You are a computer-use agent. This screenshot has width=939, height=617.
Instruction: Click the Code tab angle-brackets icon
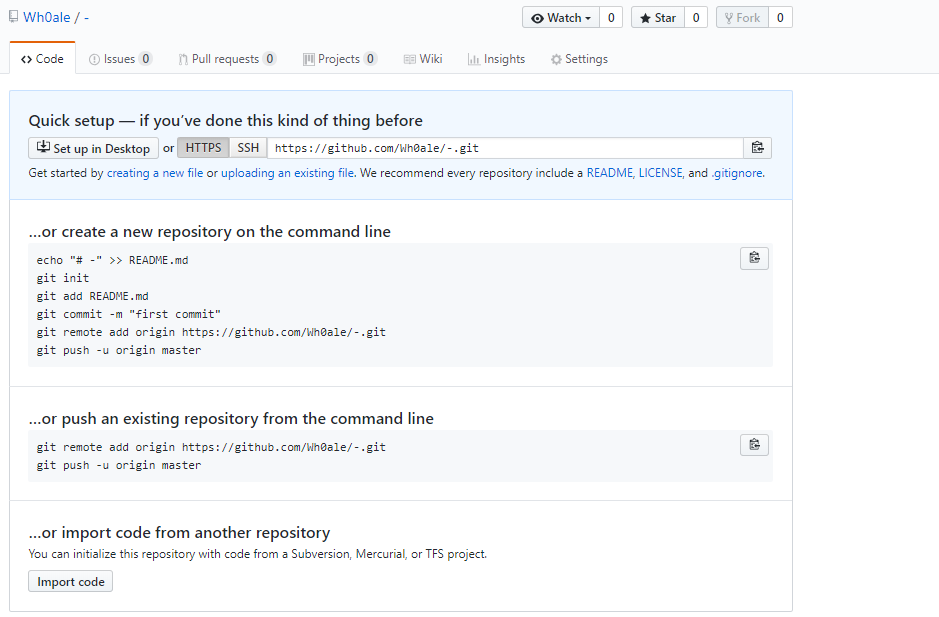[x=26, y=59]
